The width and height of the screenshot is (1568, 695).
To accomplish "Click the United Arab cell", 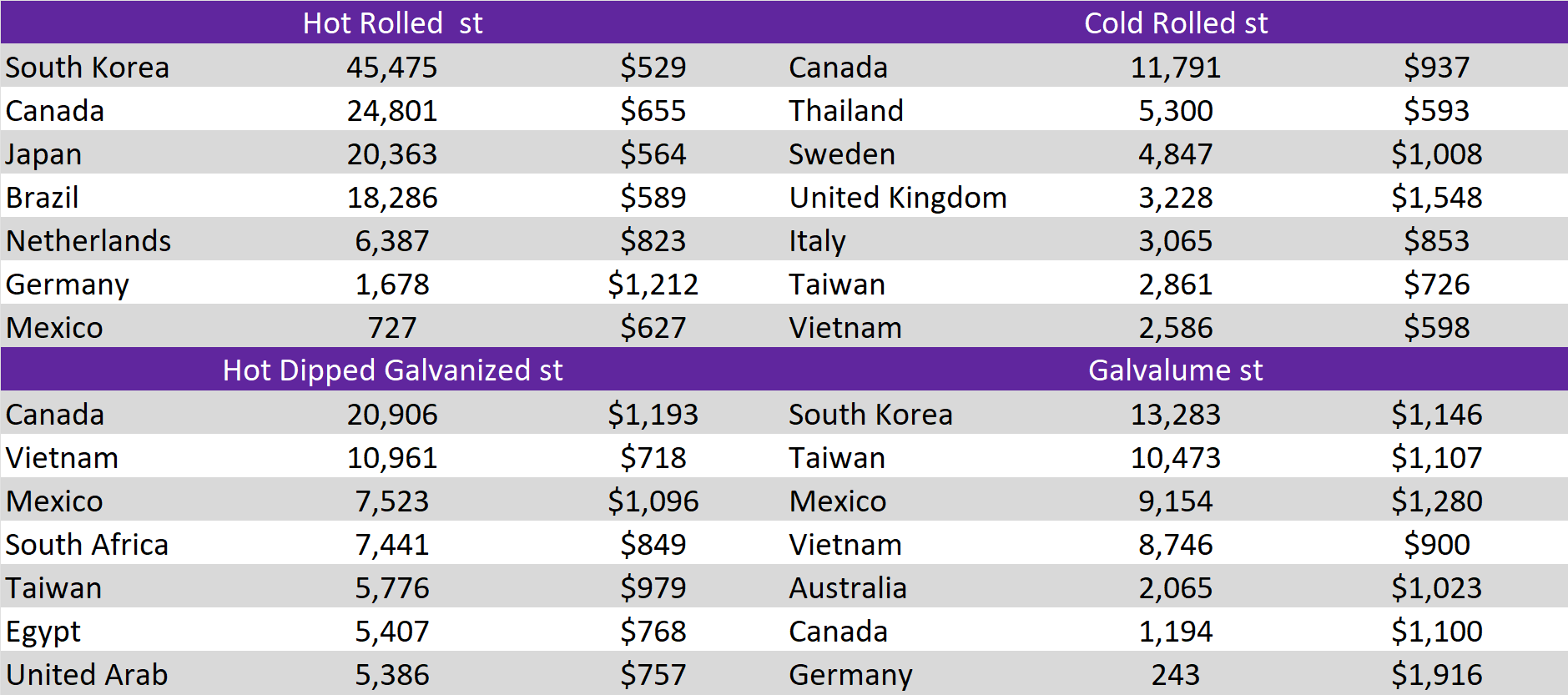I will click(87, 674).
